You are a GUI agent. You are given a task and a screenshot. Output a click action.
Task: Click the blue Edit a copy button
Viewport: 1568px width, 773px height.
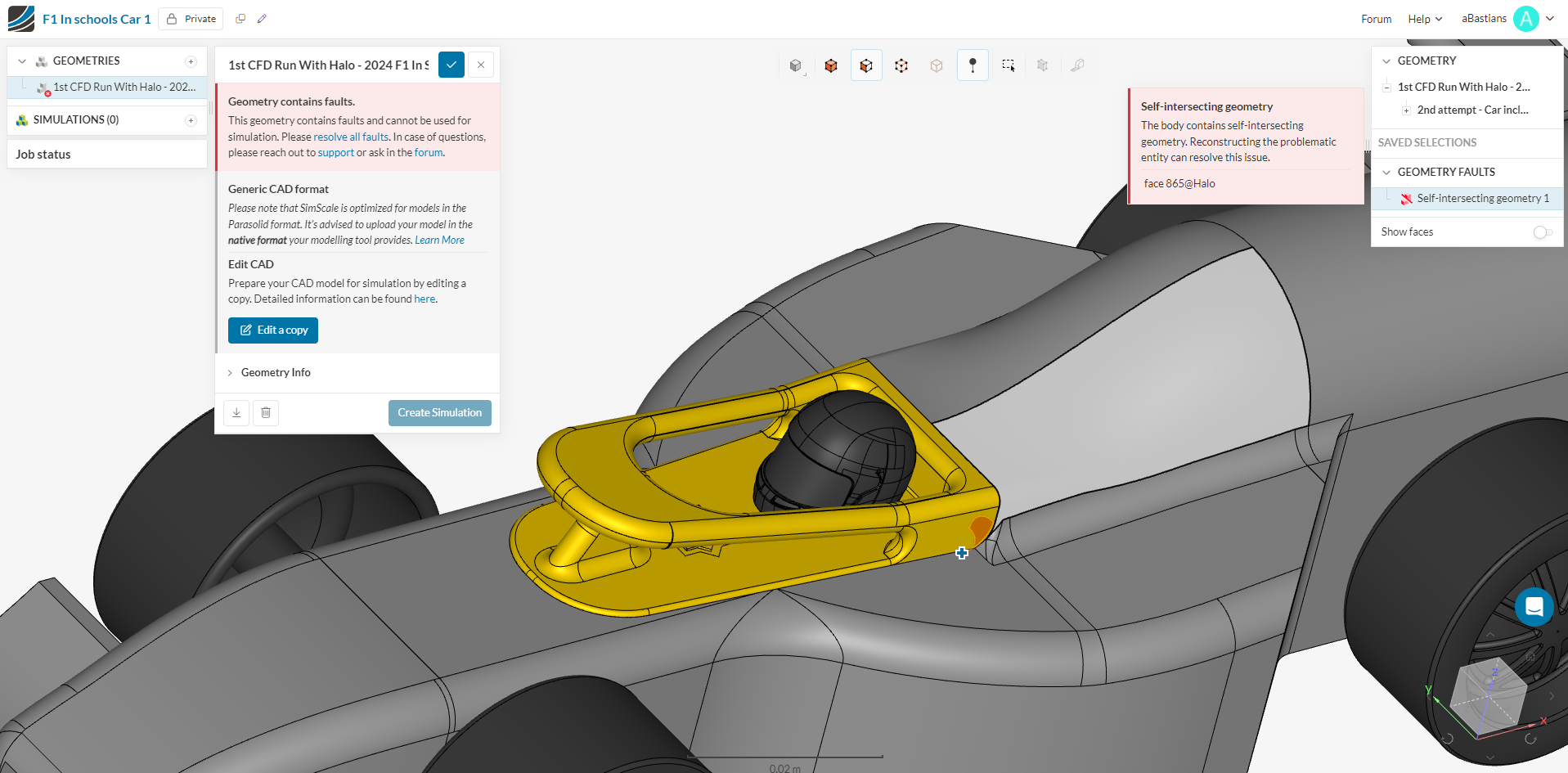click(x=272, y=330)
